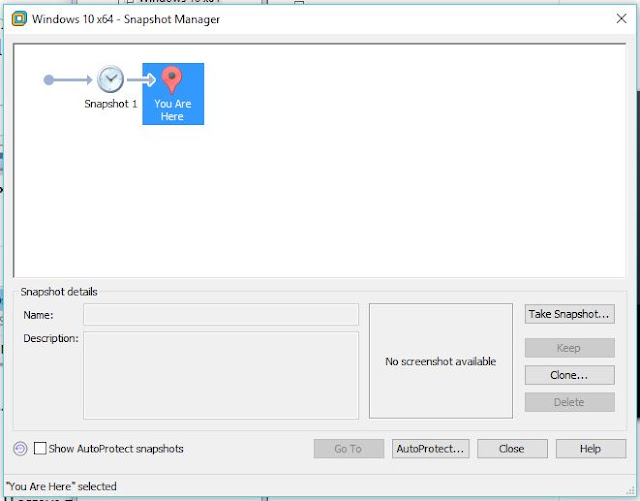Open the Take Snapshot dialog
Viewport: 640px width, 501px height.
(x=569, y=314)
